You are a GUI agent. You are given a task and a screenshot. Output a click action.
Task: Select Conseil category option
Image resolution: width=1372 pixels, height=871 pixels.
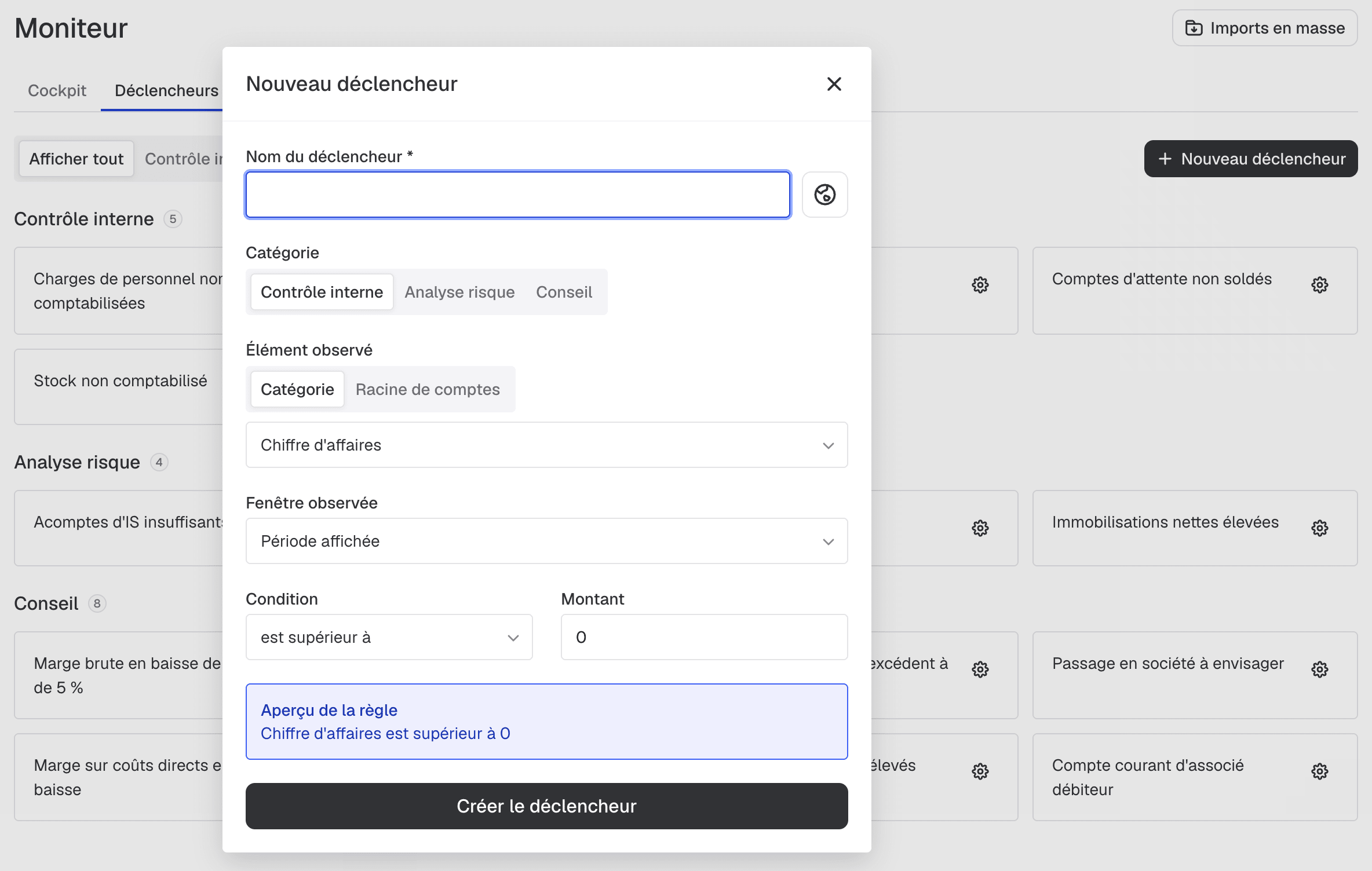click(x=564, y=292)
